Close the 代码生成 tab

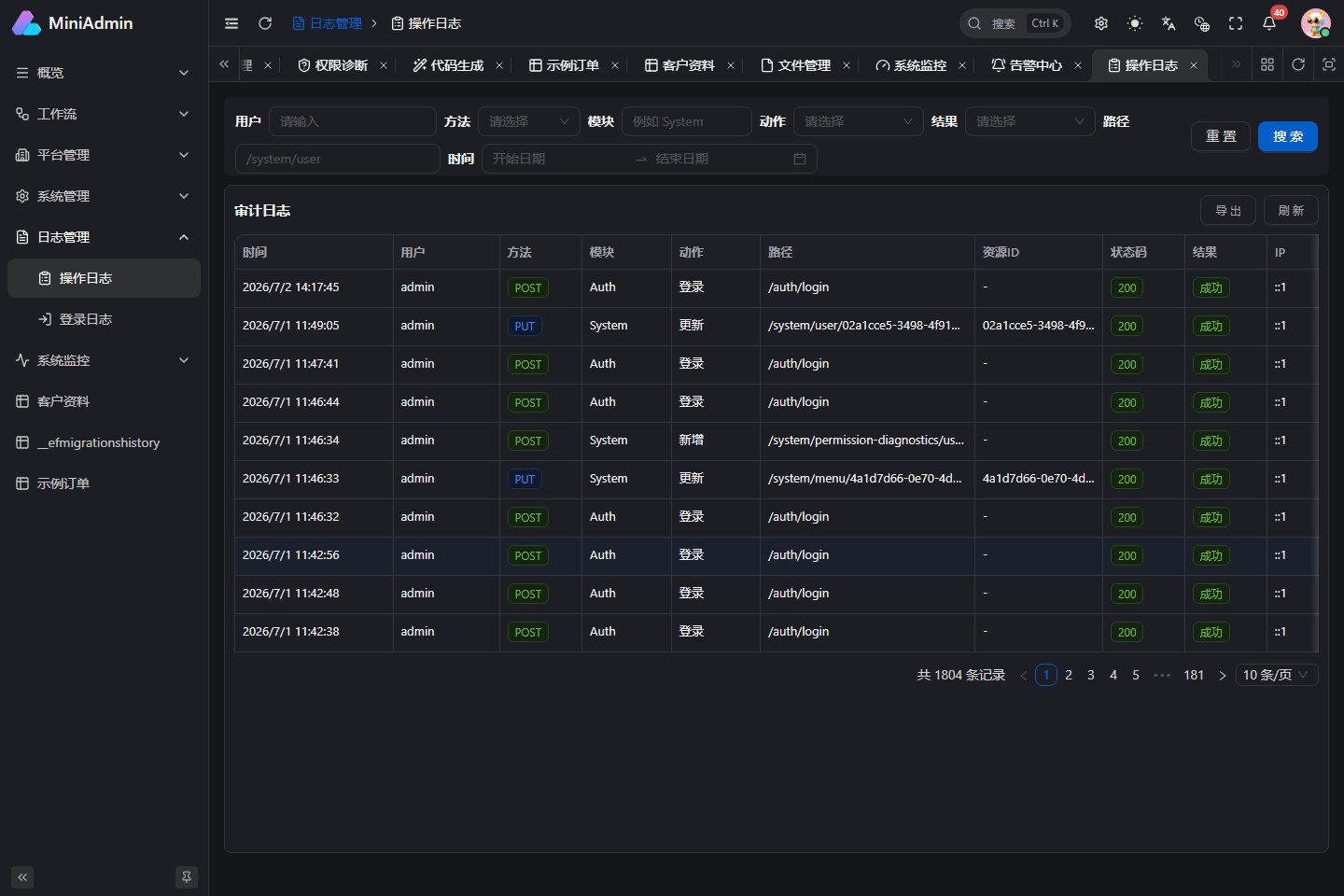(x=499, y=65)
